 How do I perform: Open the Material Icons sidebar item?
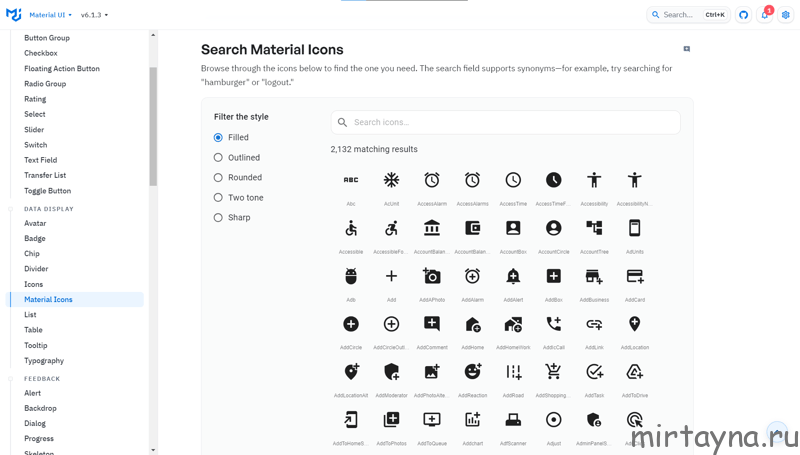click(x=75, y=299)
